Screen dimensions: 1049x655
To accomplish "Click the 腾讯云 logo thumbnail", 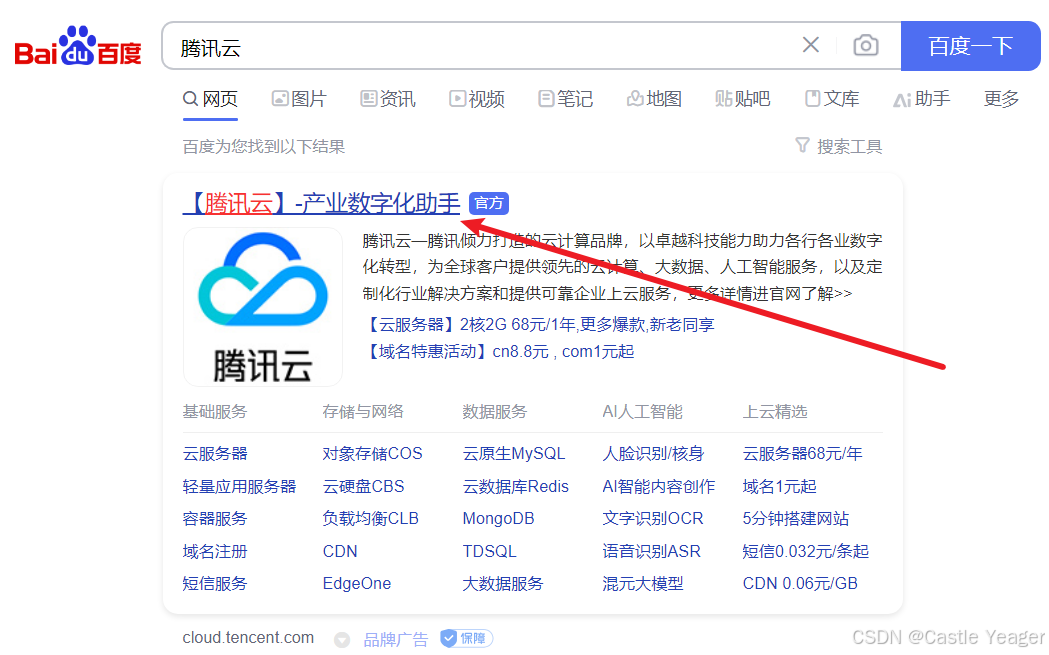I will point(263,307).
